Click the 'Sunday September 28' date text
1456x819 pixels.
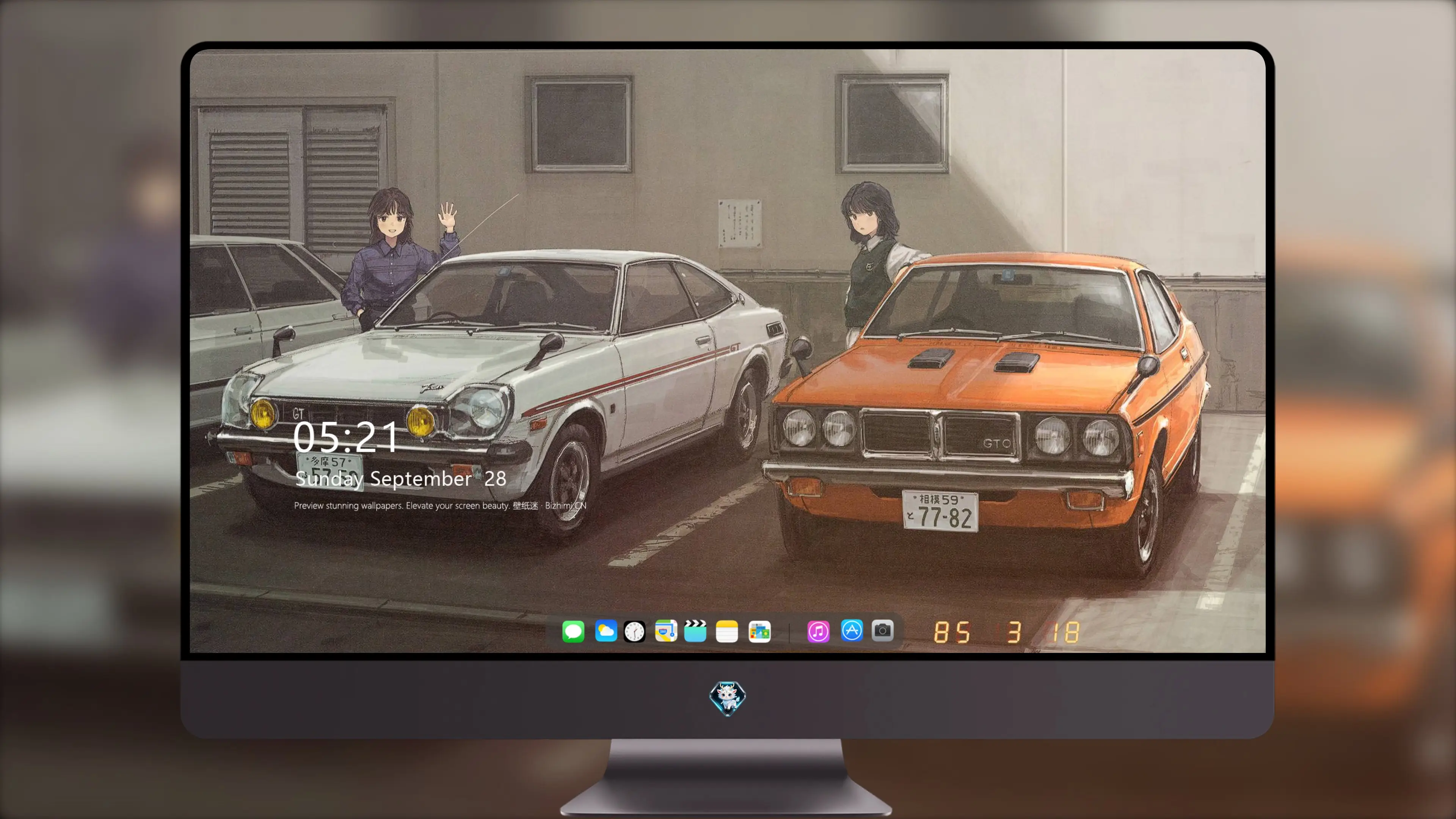(401, 479)
